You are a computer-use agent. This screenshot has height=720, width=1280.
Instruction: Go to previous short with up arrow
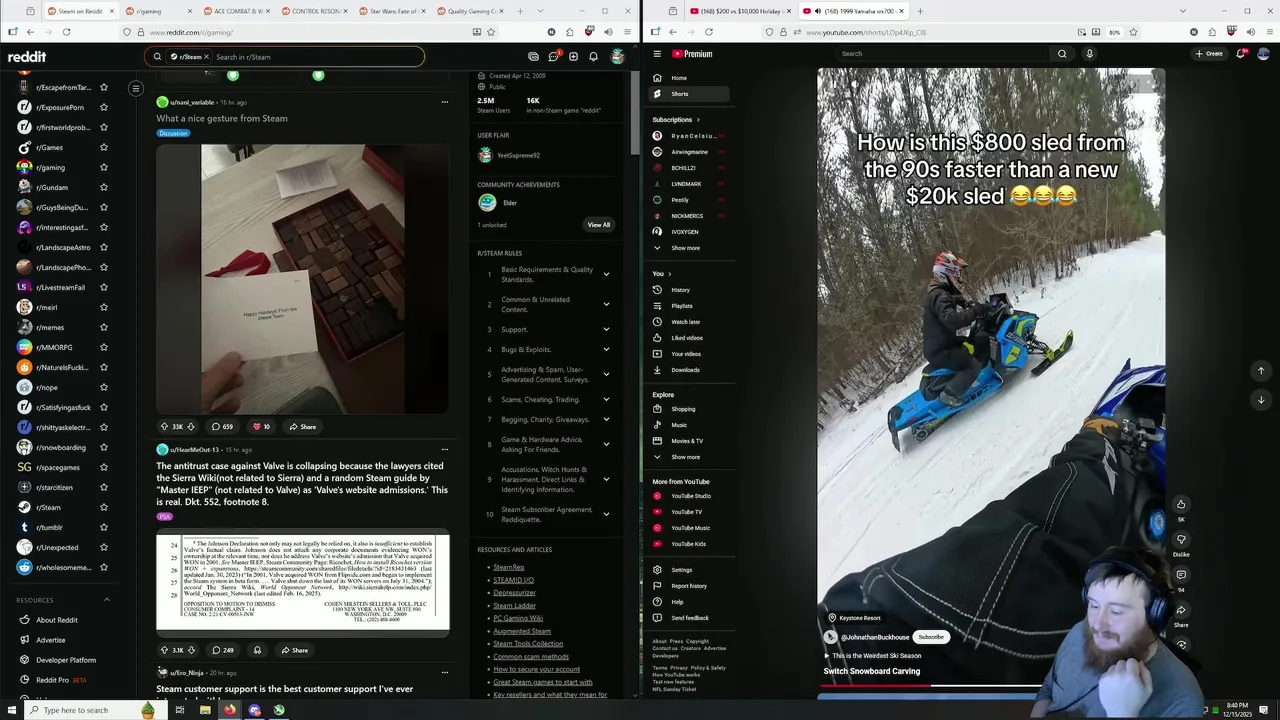click(1261, 370)
